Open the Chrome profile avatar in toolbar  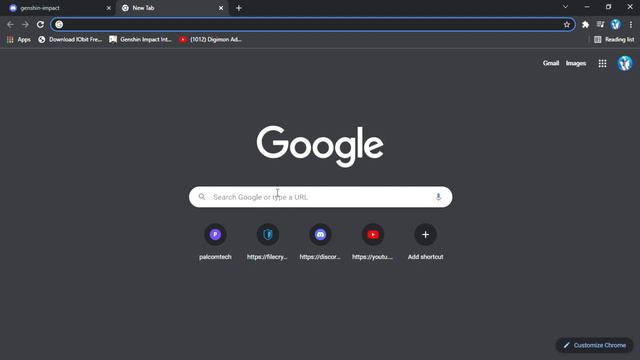[616, 24]
